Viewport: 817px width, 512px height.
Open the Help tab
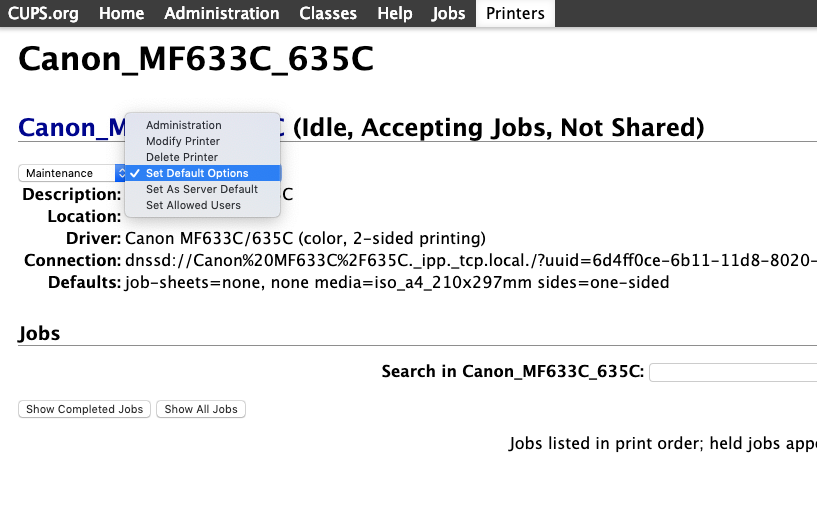click(394, 13)
